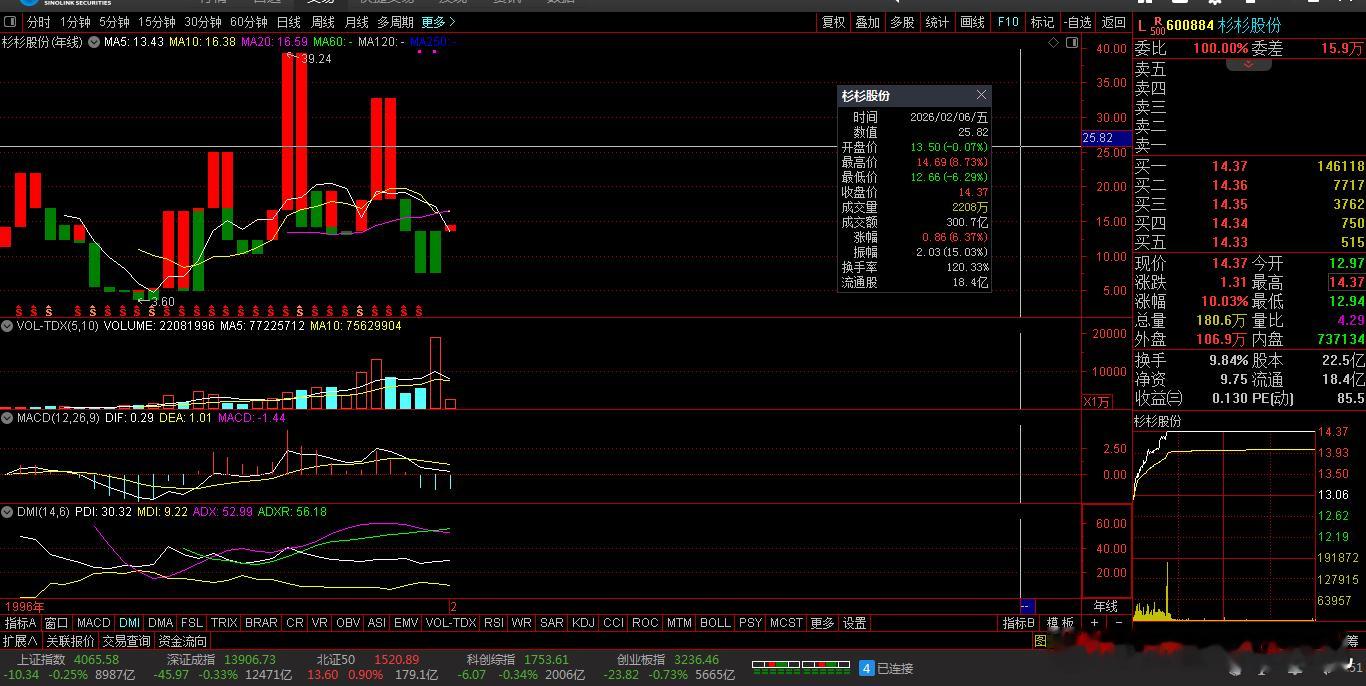Select the 60分钟 period
1366x686 pixels.
click(249, 22)
